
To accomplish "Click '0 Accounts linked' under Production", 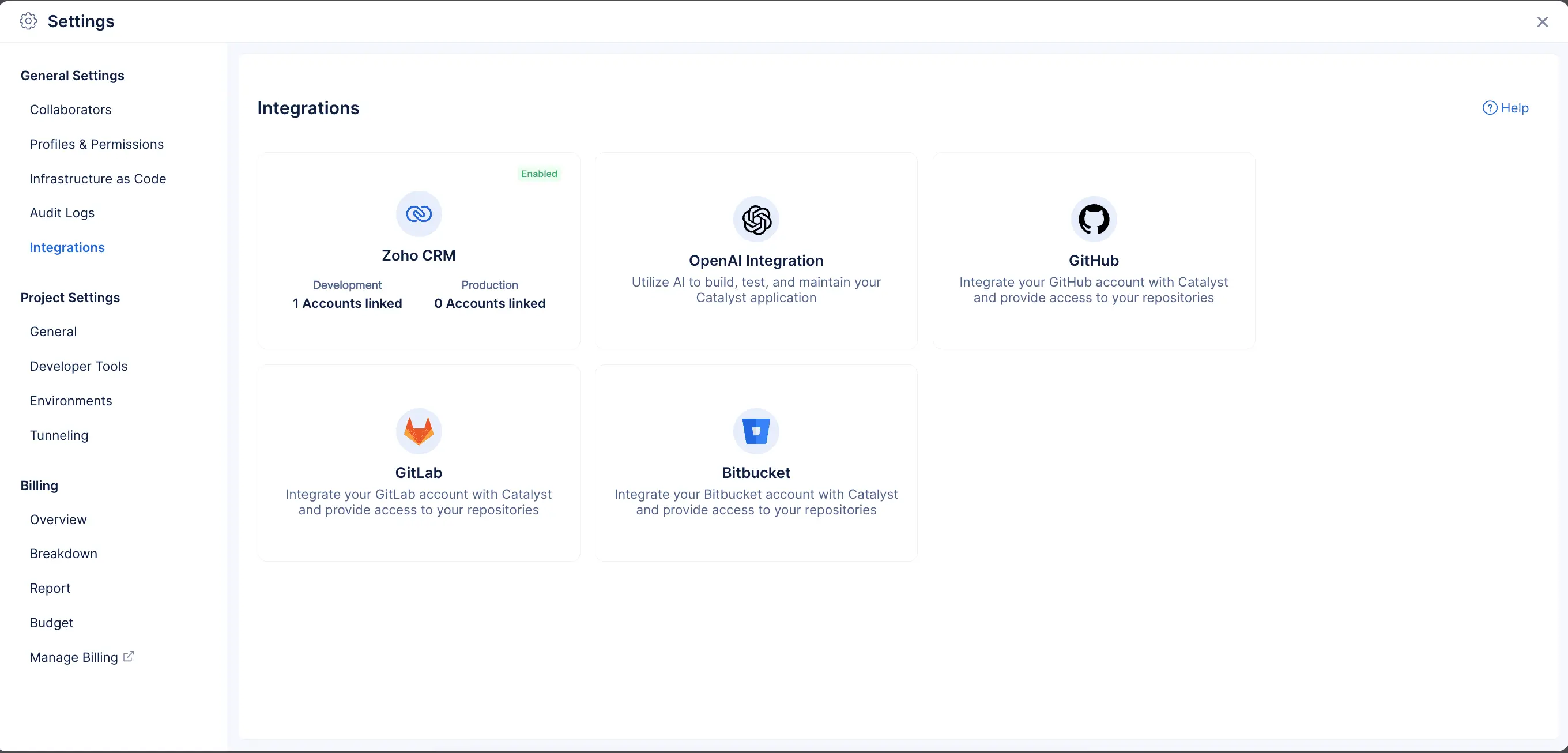I will click(490, 304).
